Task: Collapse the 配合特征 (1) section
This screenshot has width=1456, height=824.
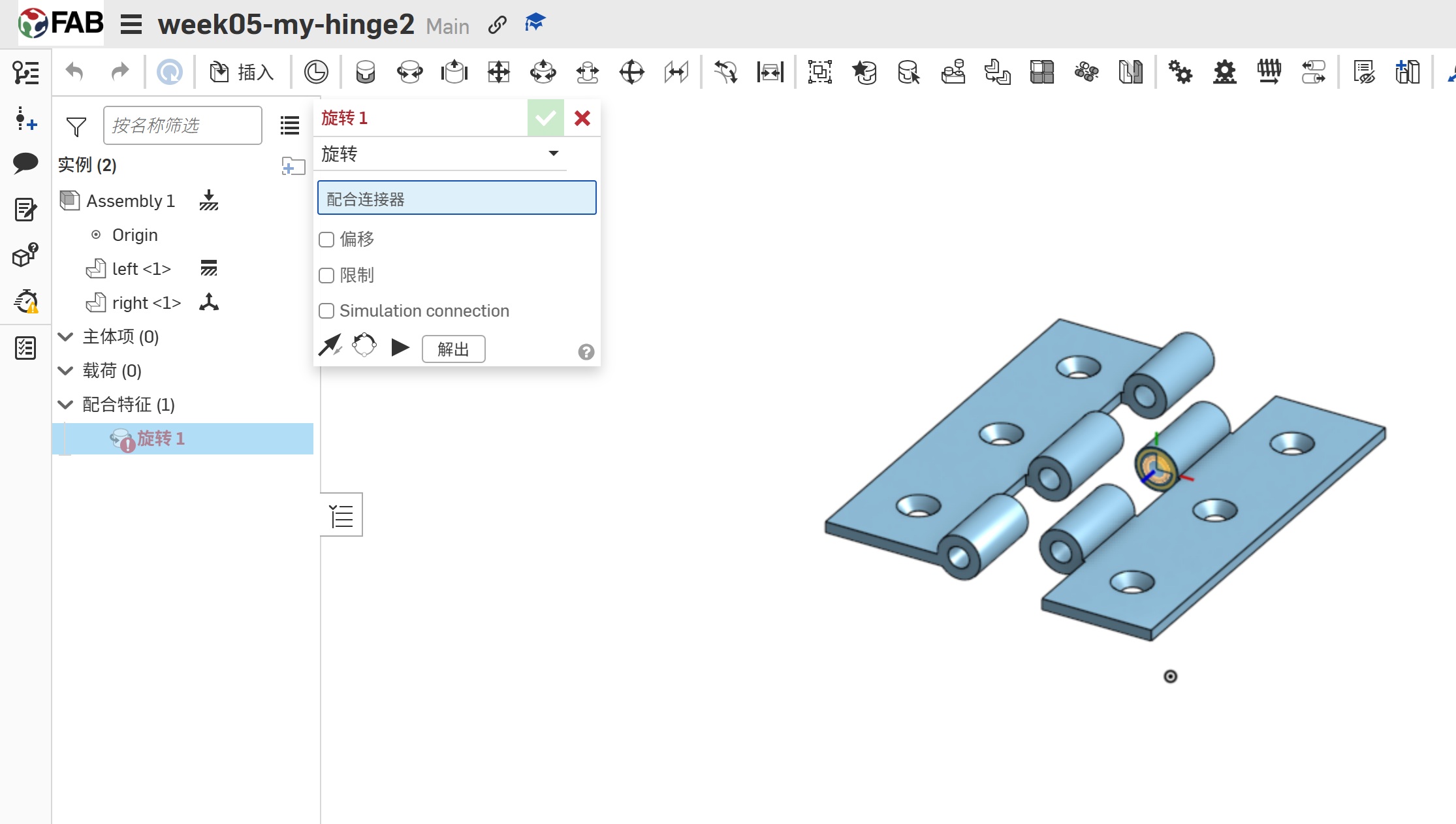Action: [65, 405]
